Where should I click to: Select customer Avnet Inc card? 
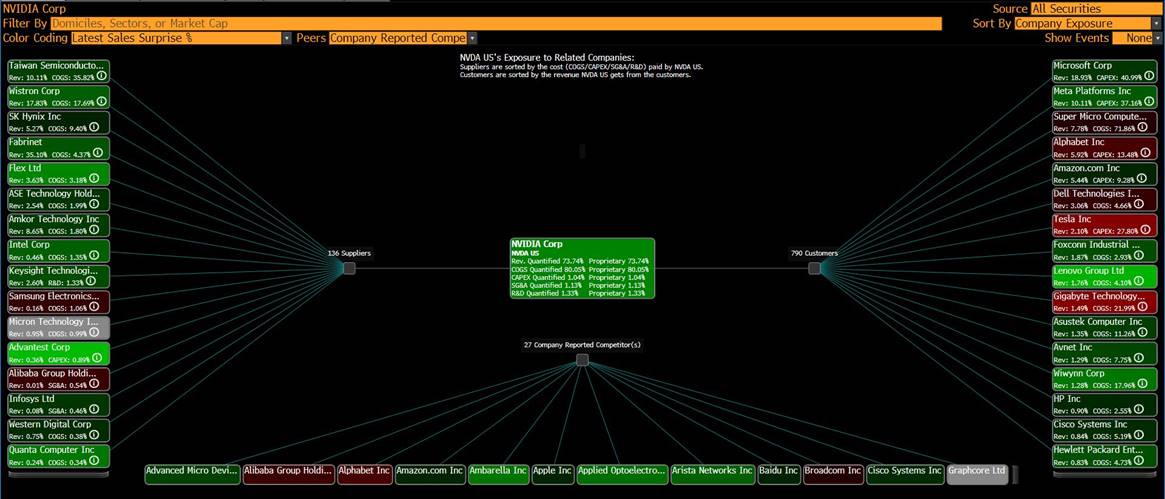click(1105, 353)
